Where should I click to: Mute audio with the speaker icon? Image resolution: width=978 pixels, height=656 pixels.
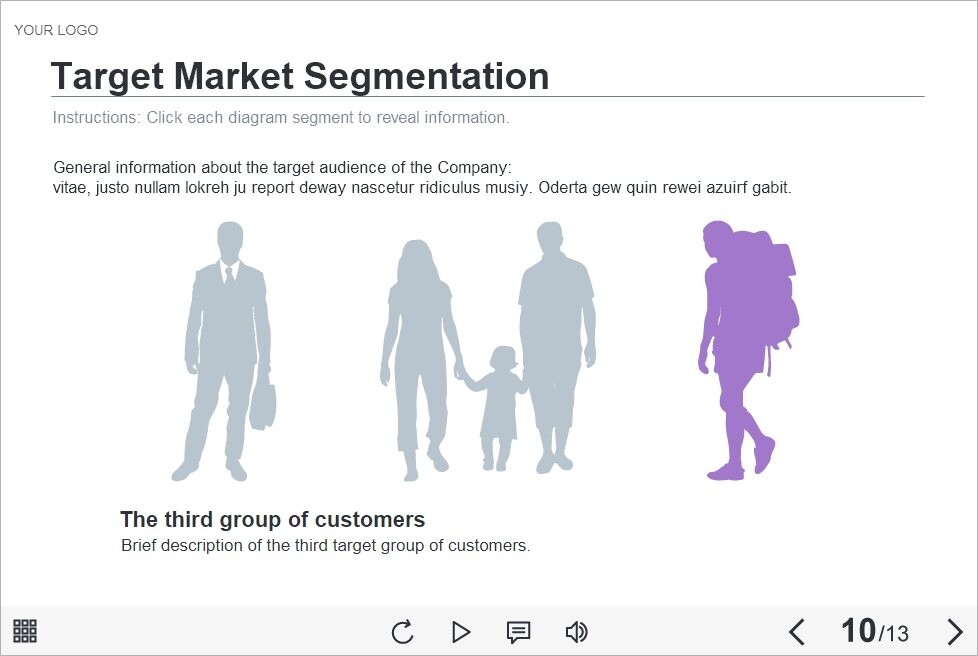point(576,632)
